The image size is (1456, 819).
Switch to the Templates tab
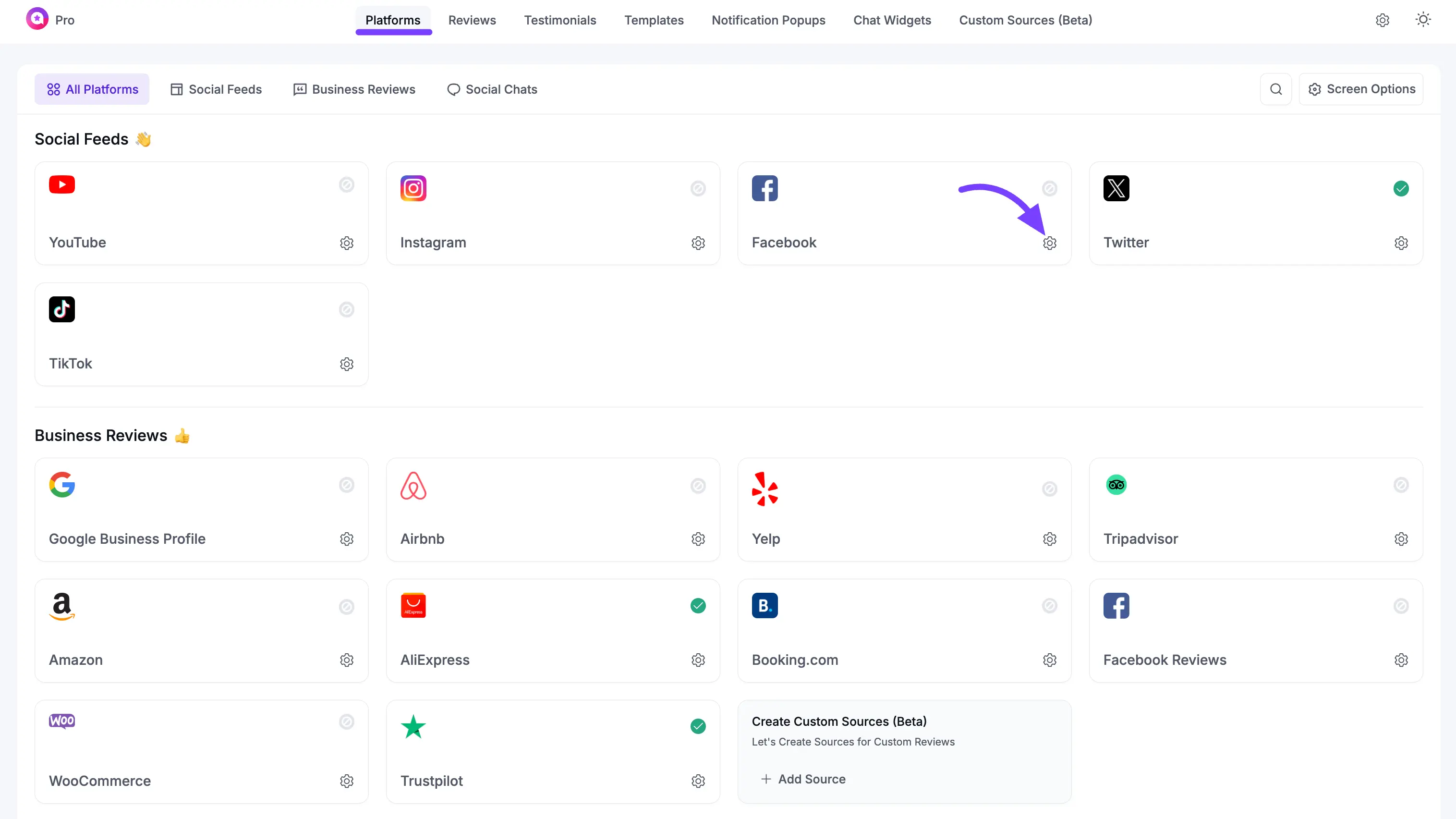click(654, 20)
